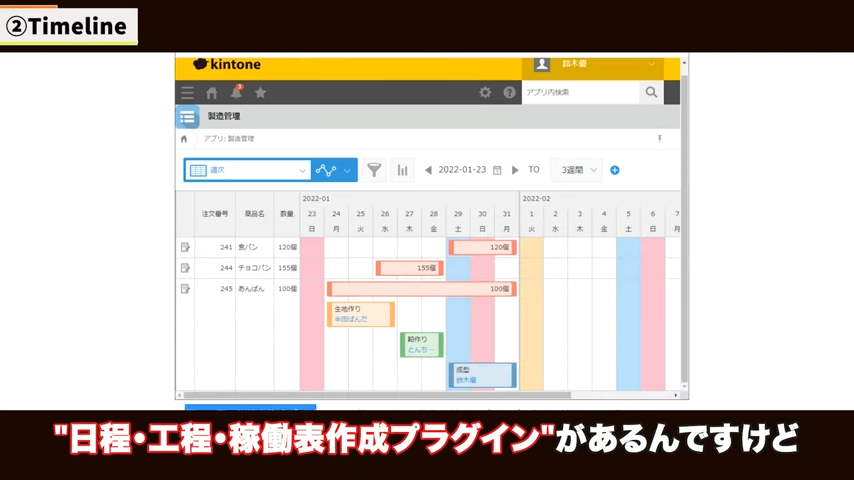Open the settings gear

pyautogui.click(x=485, y=92)
